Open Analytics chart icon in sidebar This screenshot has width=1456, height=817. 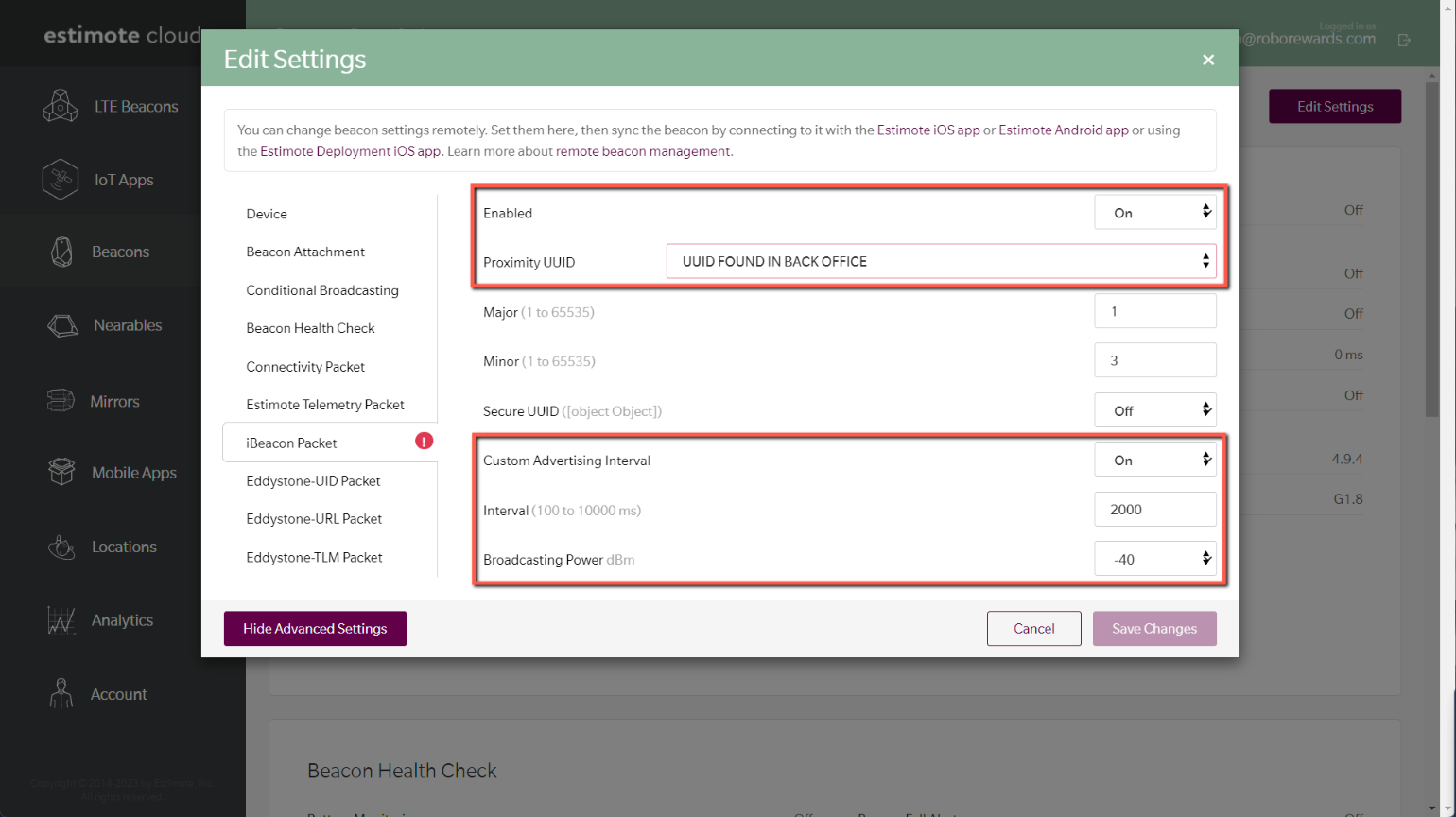61,620
